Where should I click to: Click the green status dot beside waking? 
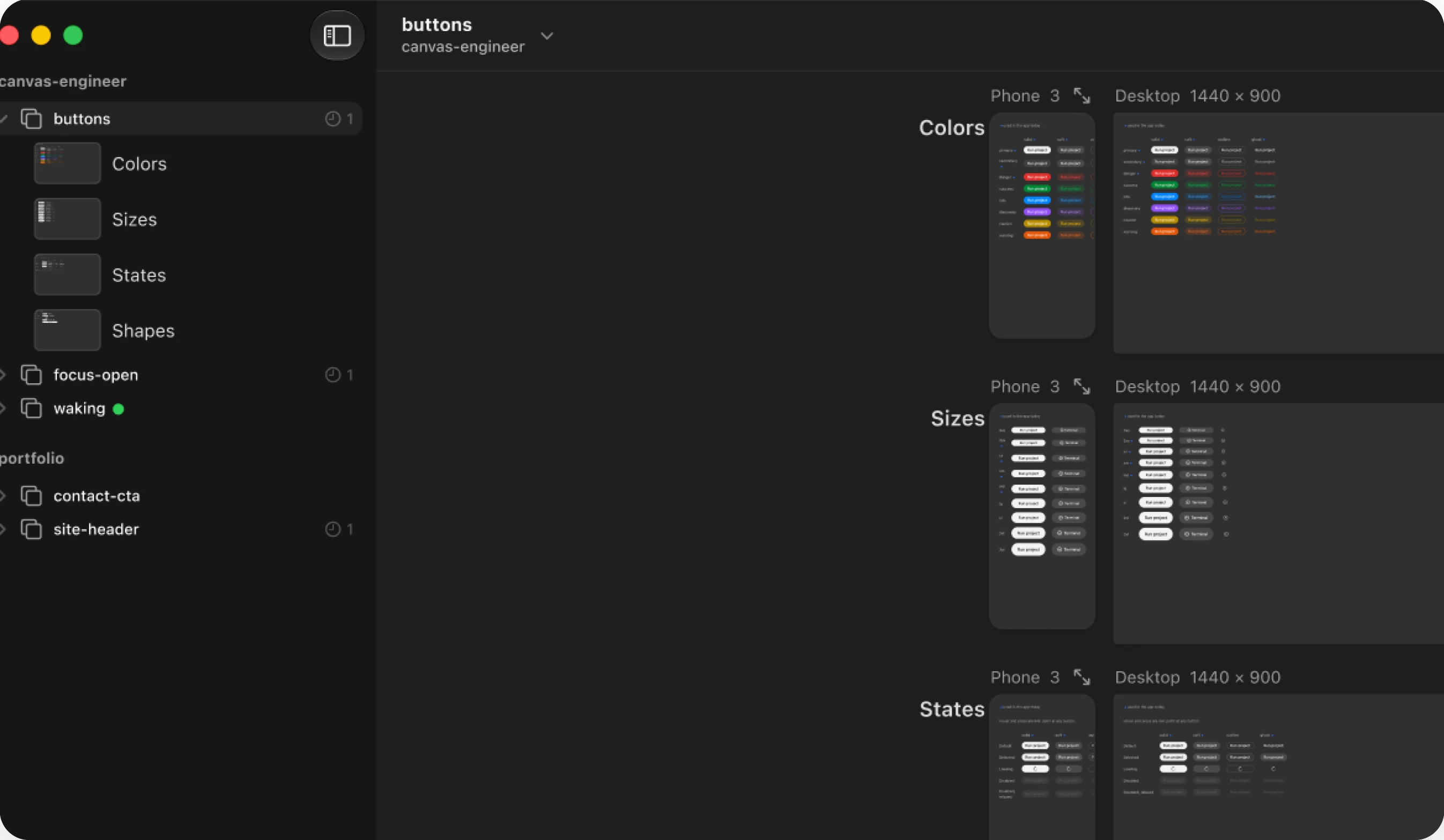(119, 409)
